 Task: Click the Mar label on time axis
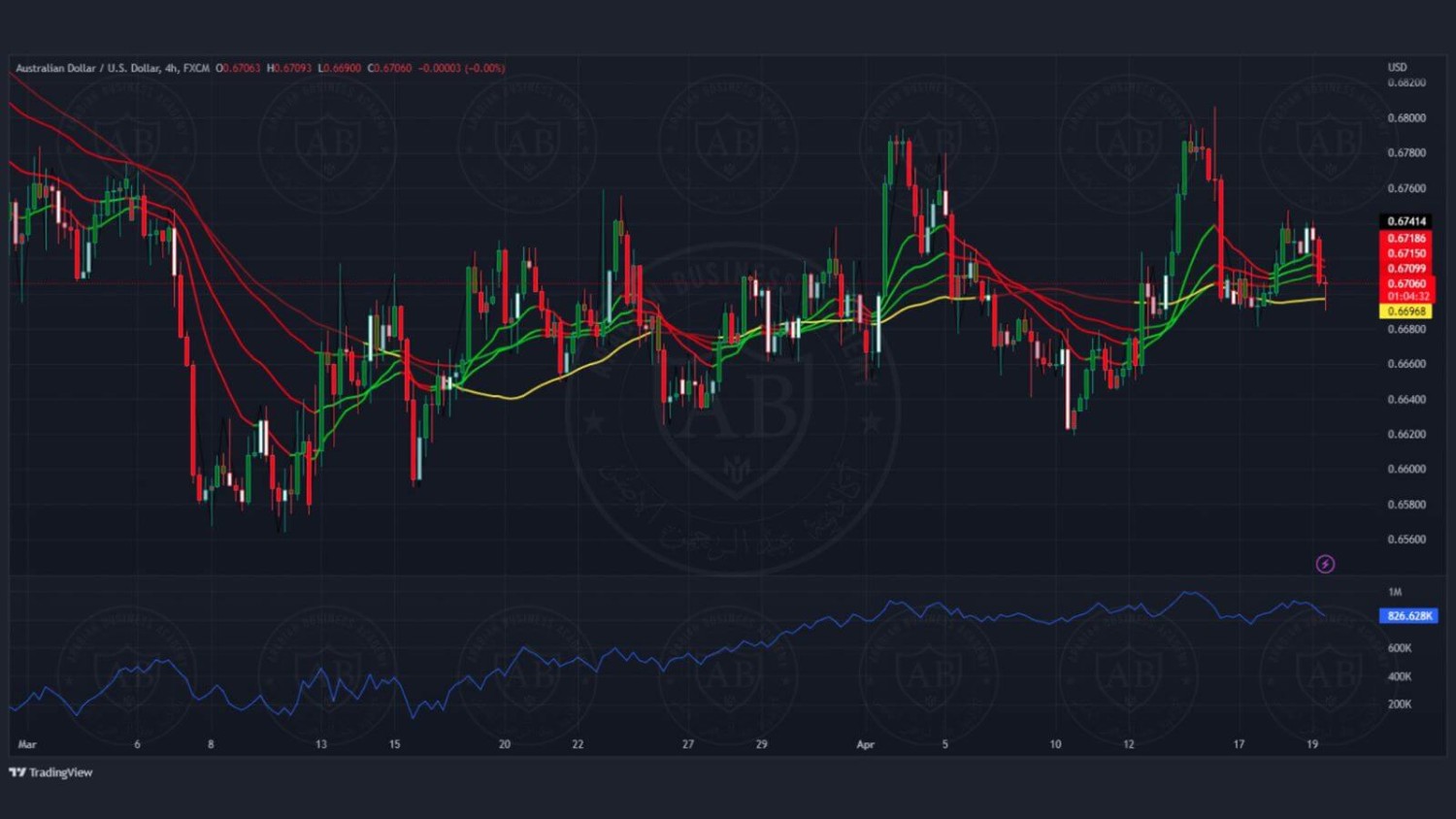tap(27, 744)
